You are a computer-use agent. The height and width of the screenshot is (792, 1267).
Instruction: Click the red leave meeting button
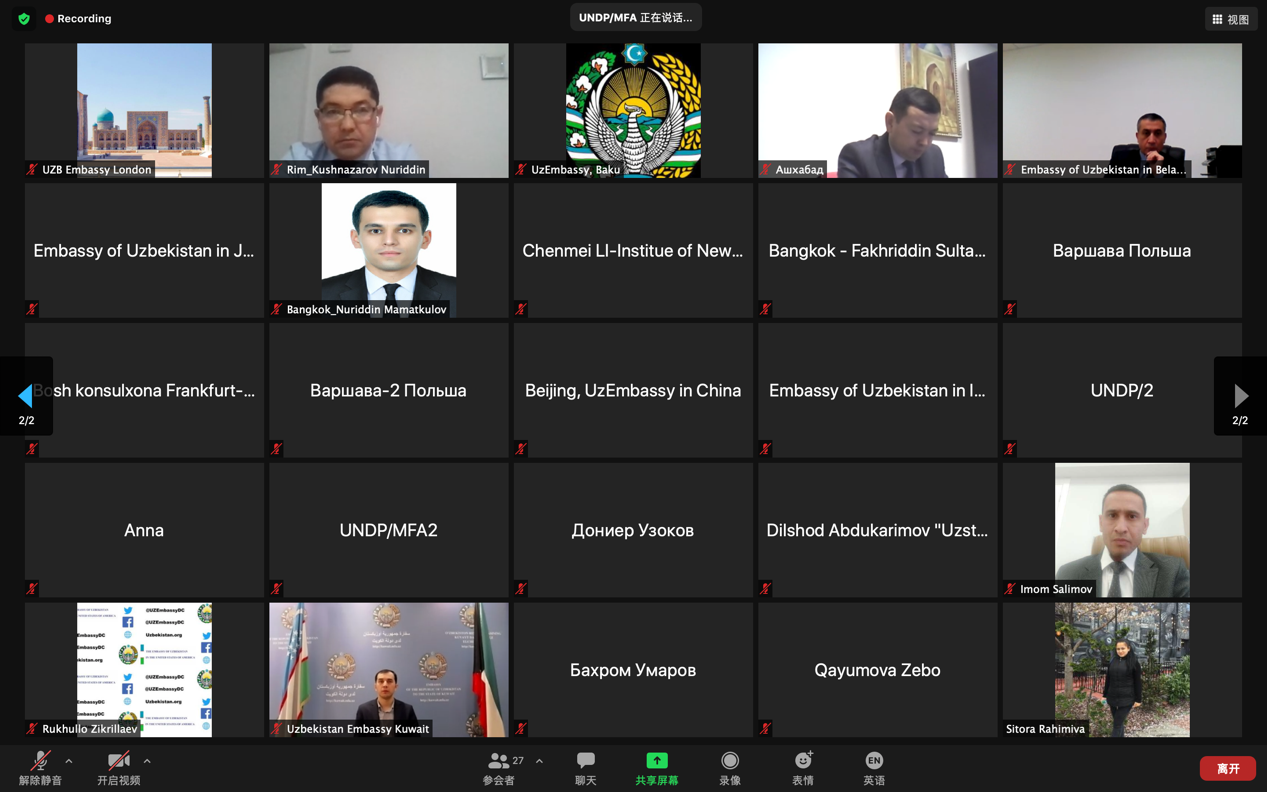pos(1228,768)
